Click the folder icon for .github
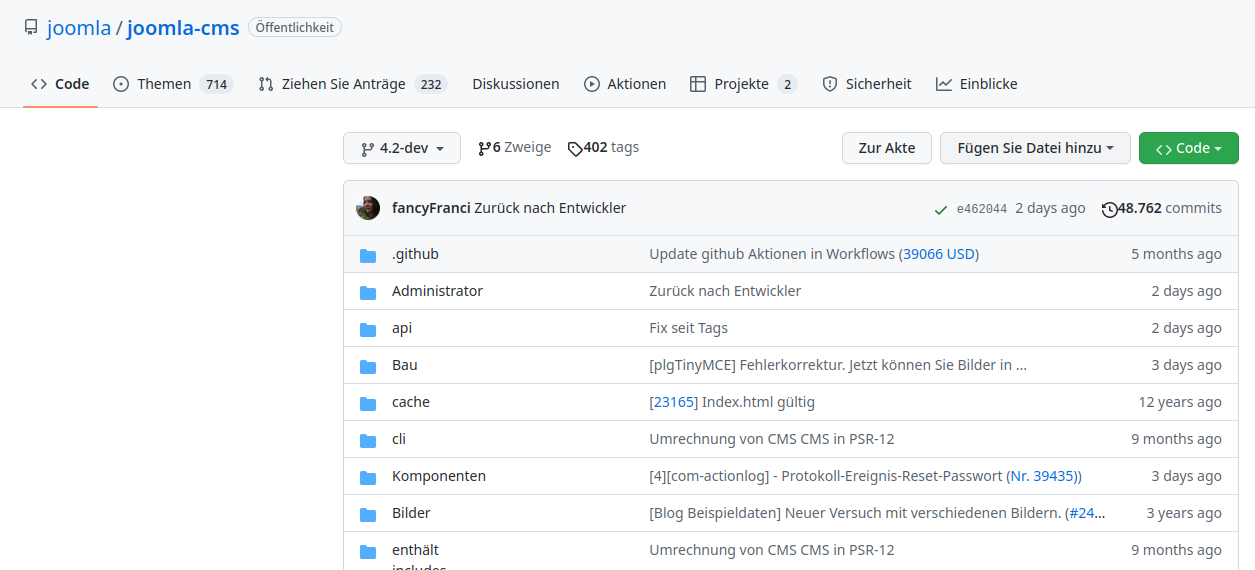1255x570 pixels. click(368, 255)
